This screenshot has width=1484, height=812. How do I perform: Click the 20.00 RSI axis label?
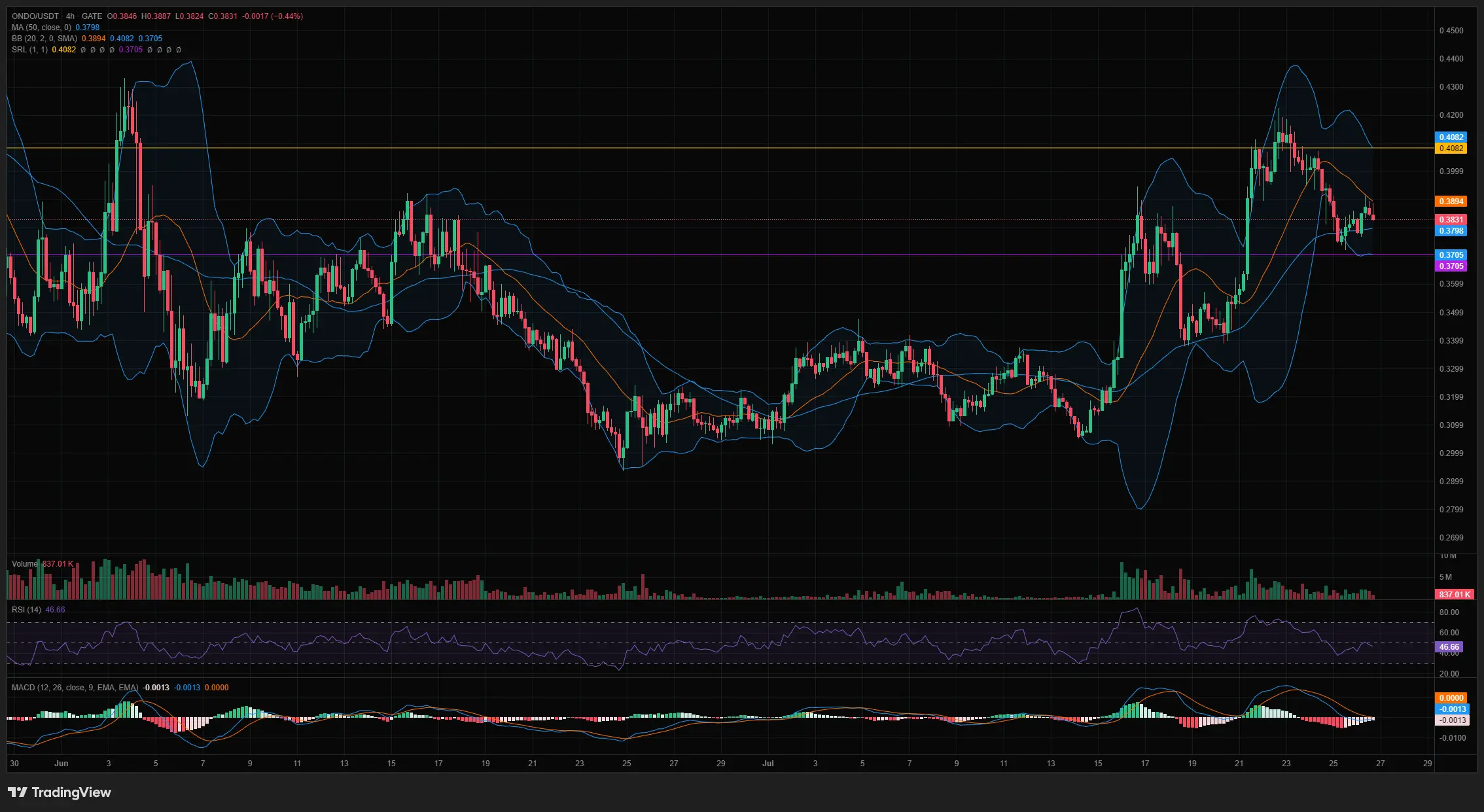(x=1449, y=674)
